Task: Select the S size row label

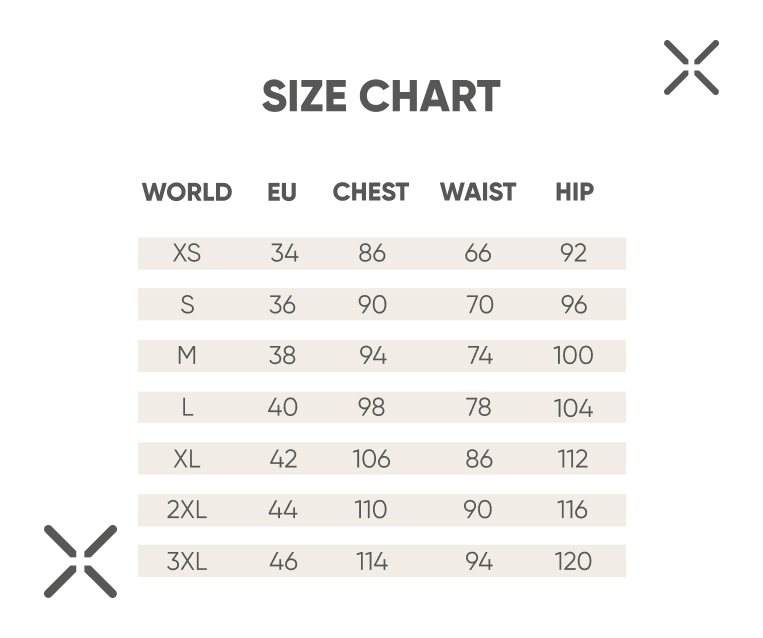Action: 187,305
